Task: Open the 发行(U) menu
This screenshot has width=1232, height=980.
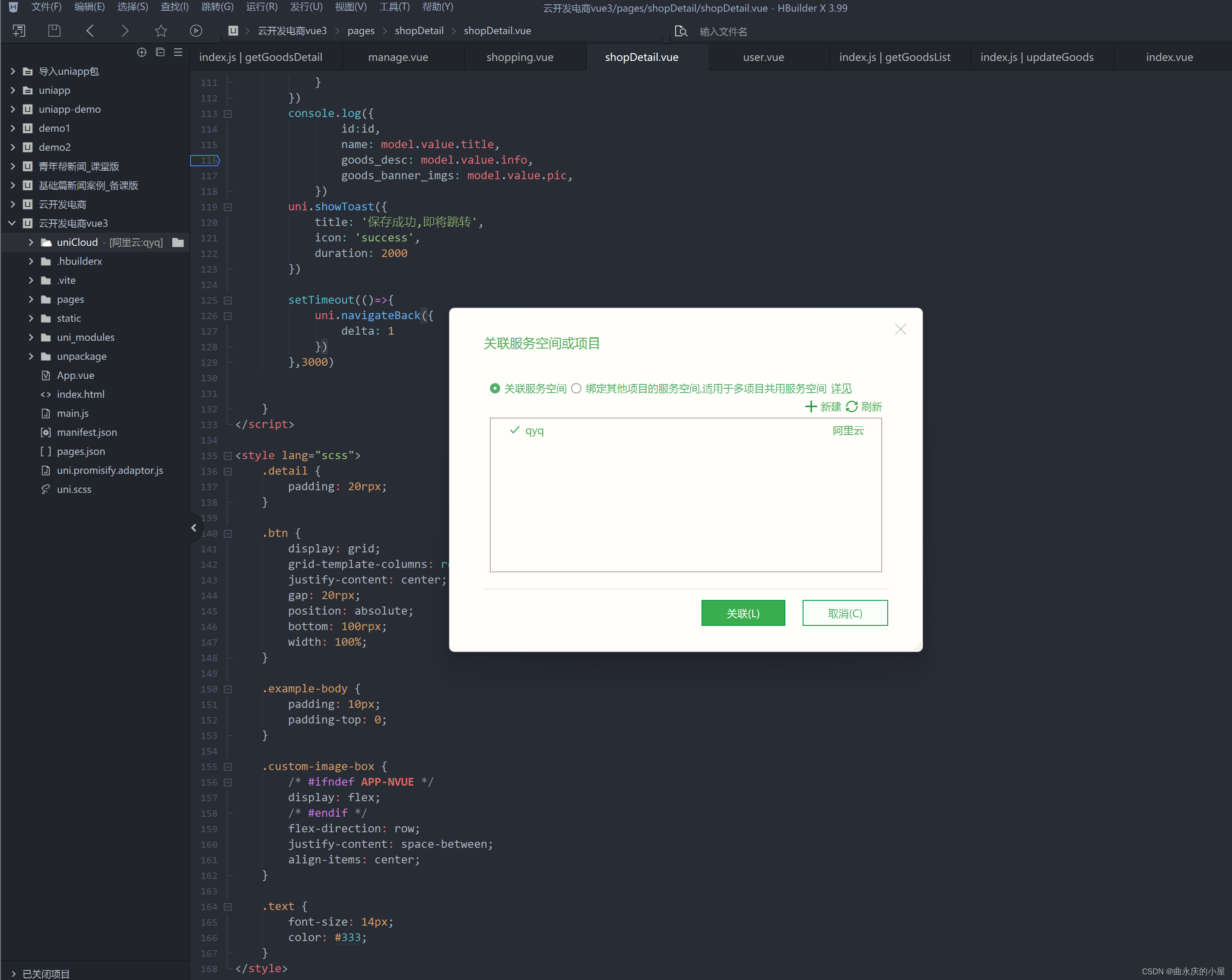Action: pos(306,7)
